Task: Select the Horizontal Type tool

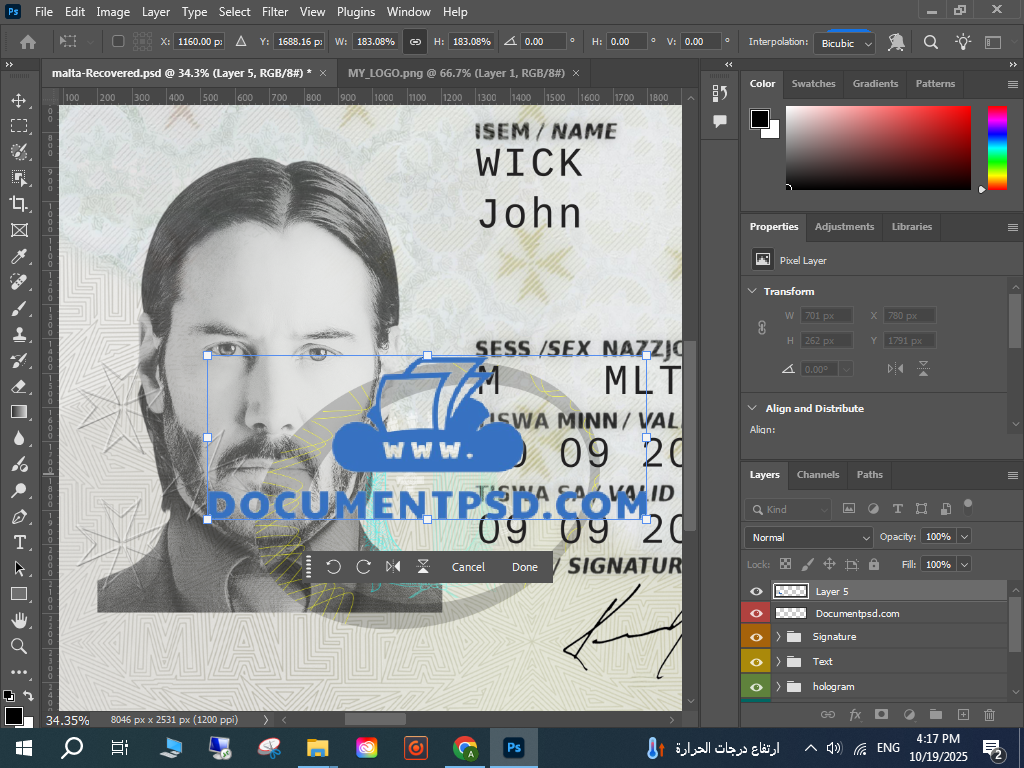Action: pos(19,542)
